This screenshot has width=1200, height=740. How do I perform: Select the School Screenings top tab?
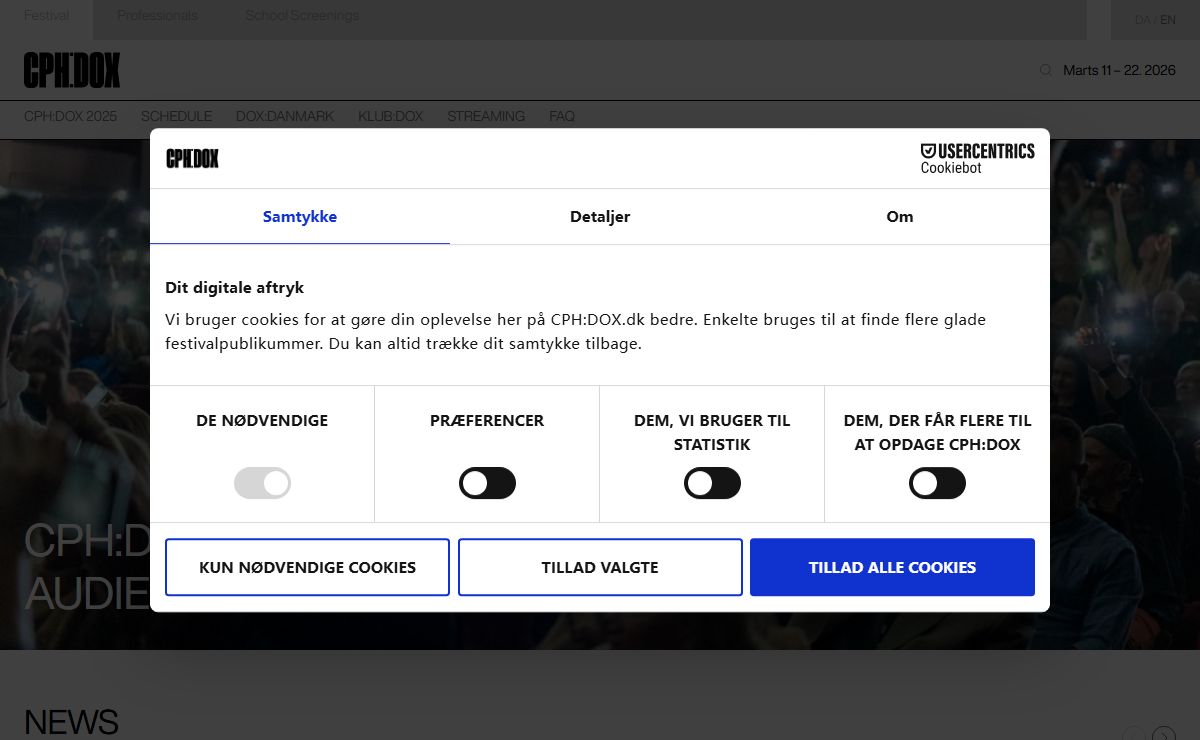(x=302, y=16)
